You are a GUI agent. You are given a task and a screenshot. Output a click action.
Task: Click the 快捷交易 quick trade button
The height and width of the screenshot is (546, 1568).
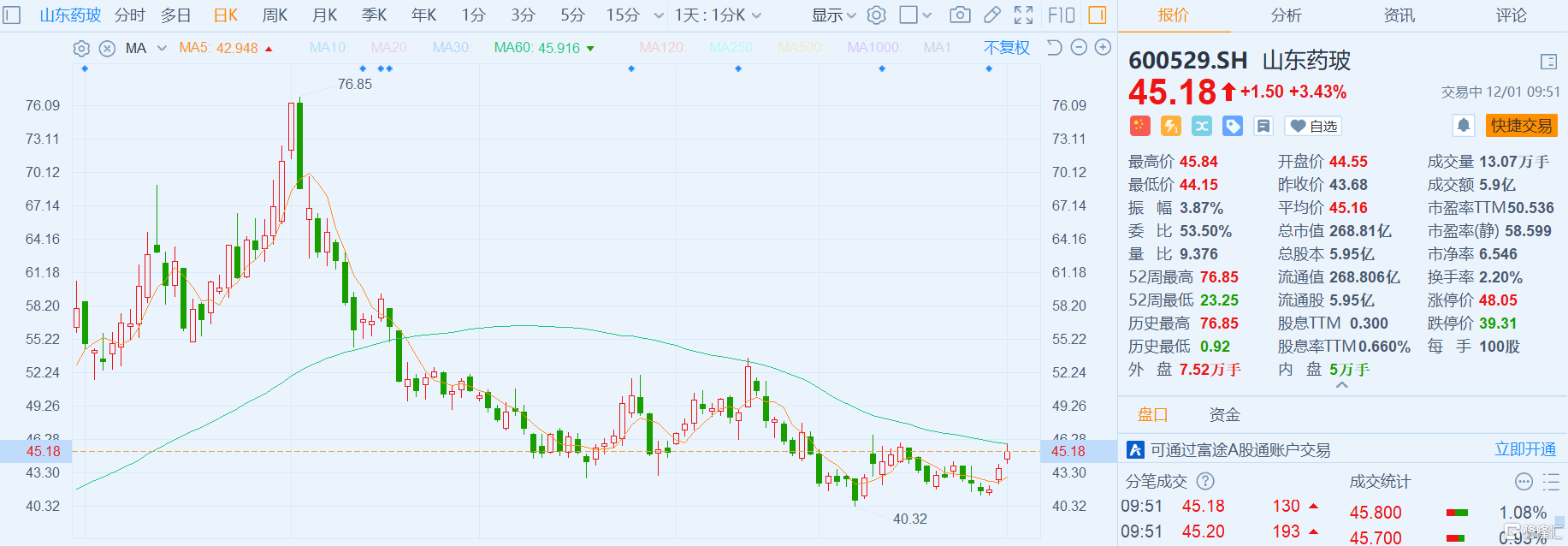point(1522,126)
